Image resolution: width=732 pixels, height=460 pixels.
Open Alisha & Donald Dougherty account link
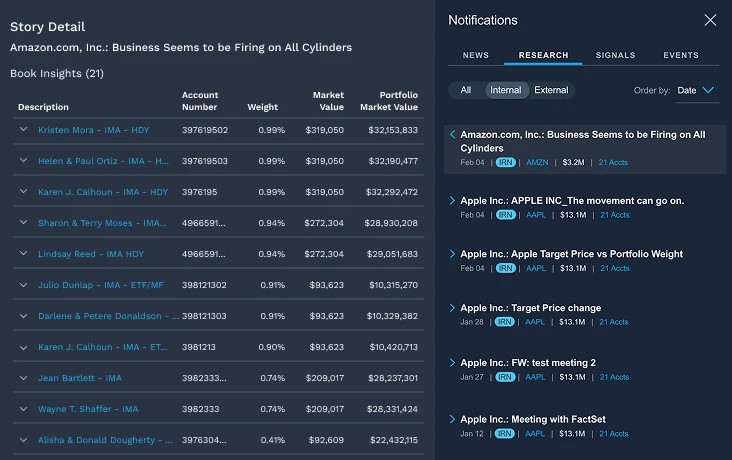[105, 440]
